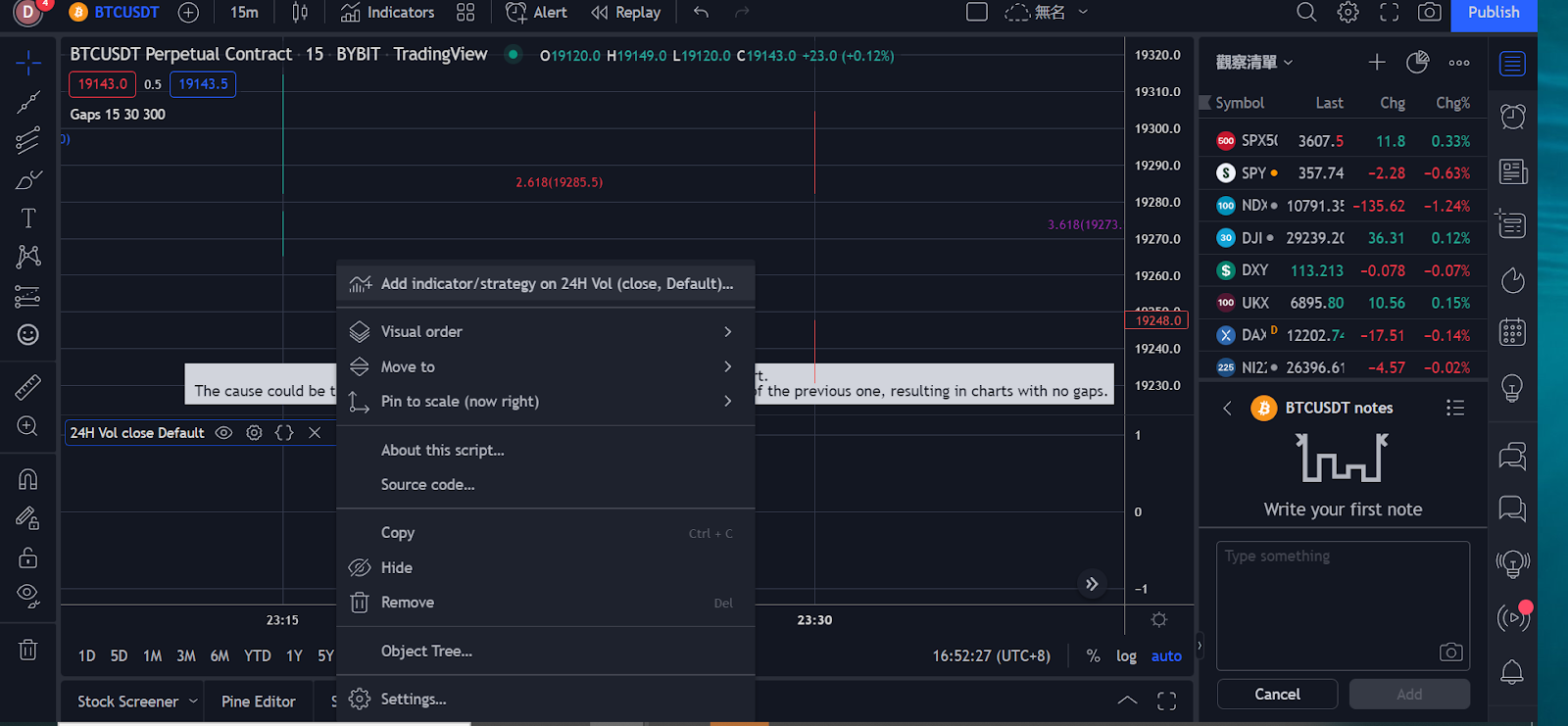The image size is (1568, 726).
Task: Open the 15m timeframe dropdown
Action: point(244,13)
